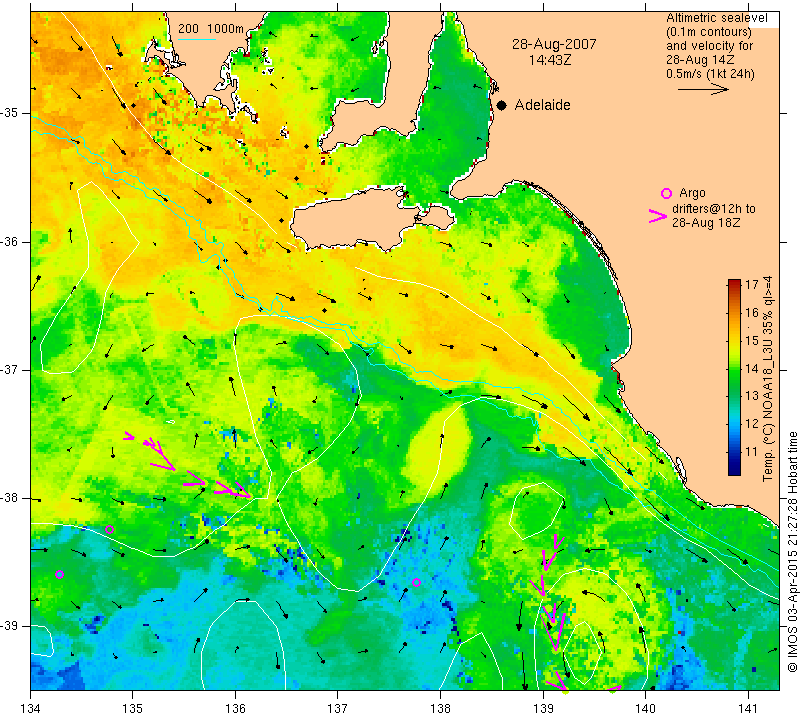This screenshot has height=720, width=800.
Task: Click the latitude label -36
Action: (10, 241)
